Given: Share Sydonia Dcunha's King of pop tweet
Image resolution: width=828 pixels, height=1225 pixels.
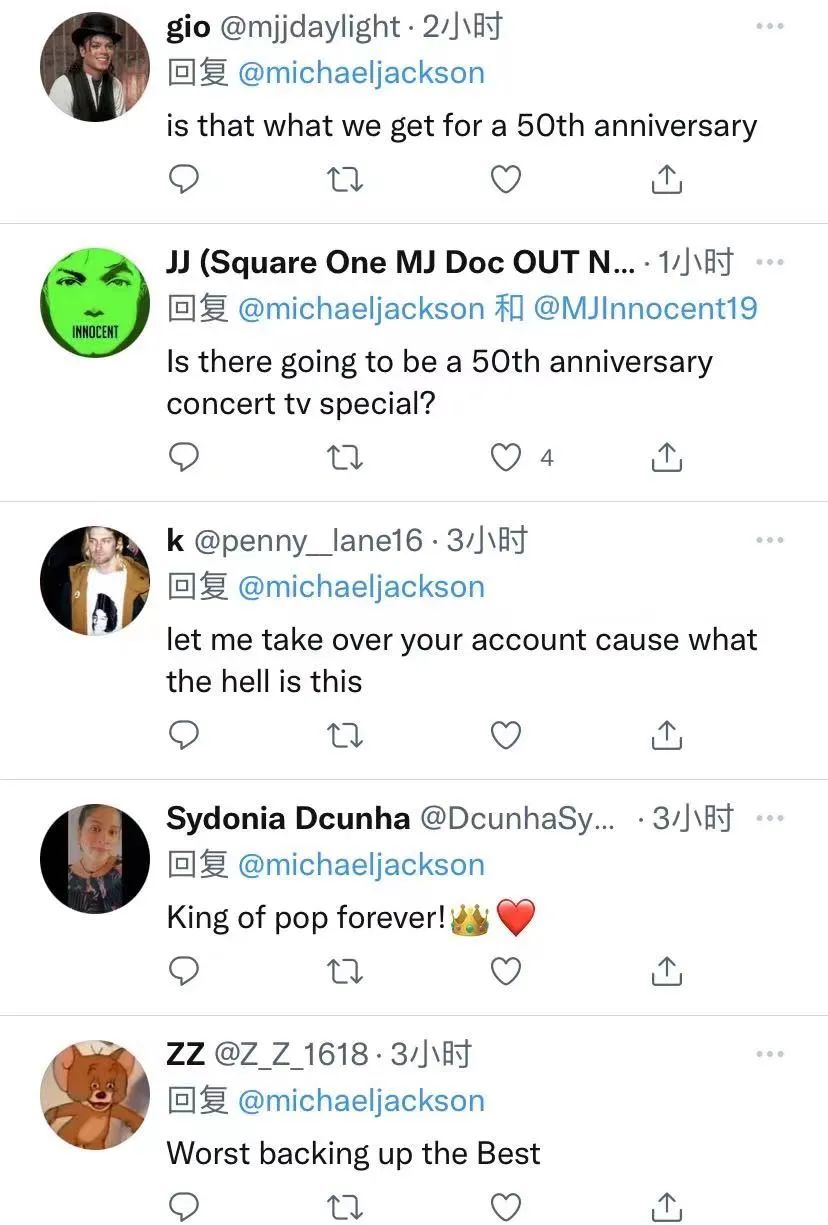Looking at the screenshot, I should tap(667, 970).
